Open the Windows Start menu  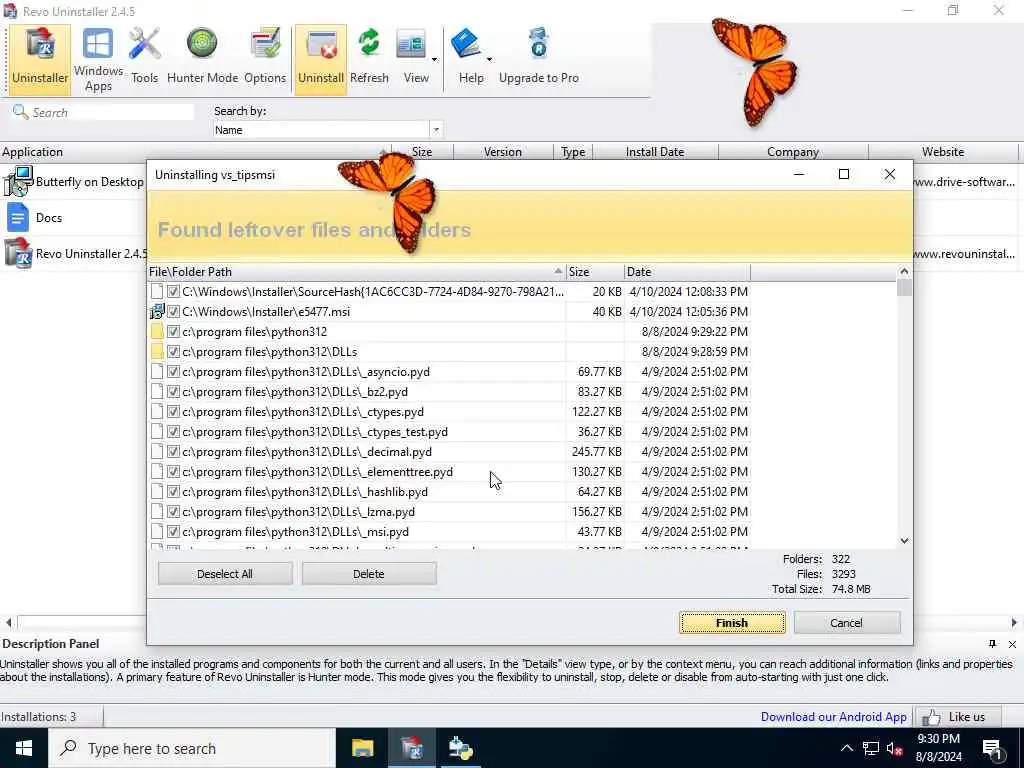pos(24,748)
